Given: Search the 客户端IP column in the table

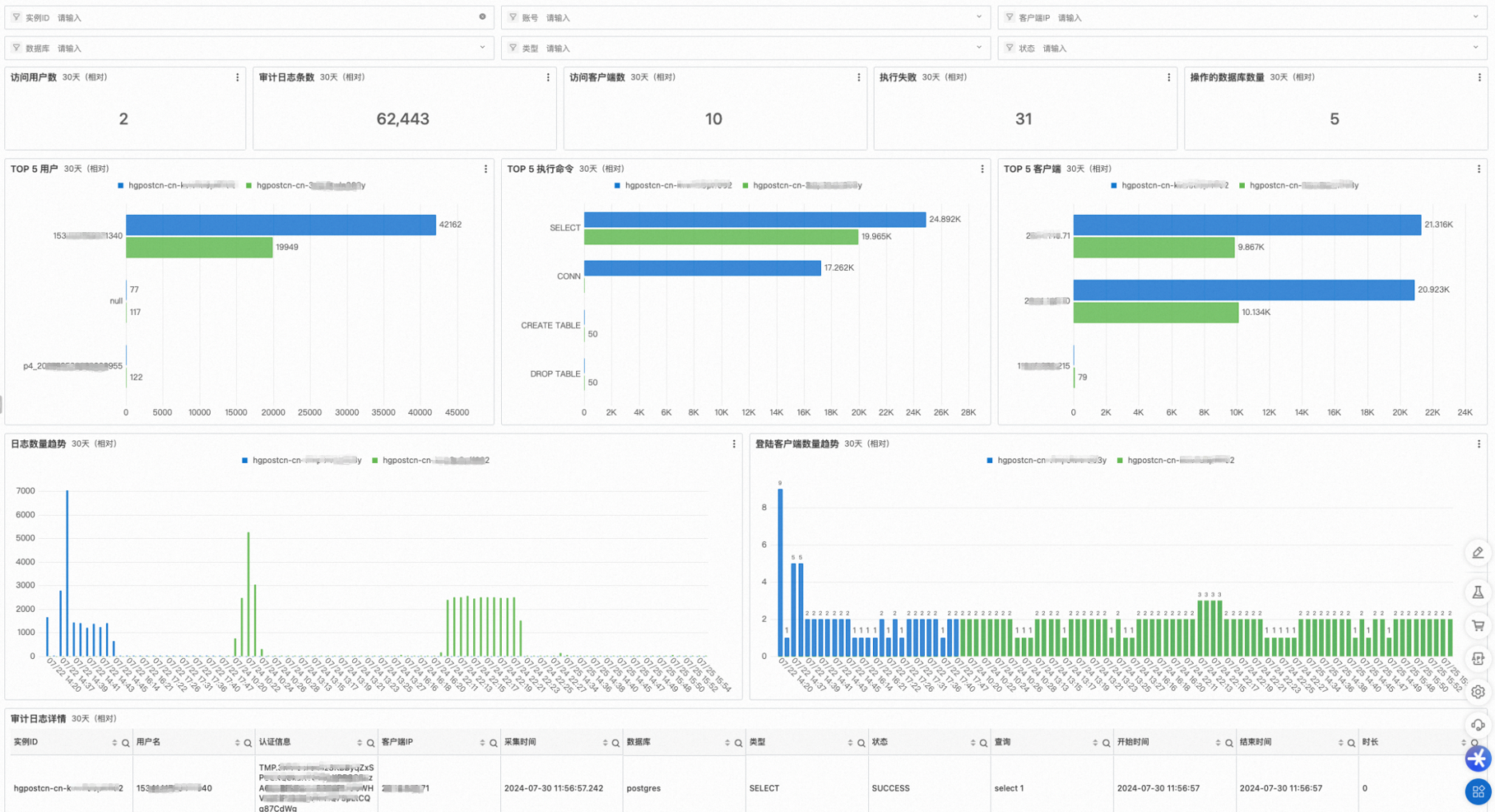Looking at the screenshot, I should (493, 743).
